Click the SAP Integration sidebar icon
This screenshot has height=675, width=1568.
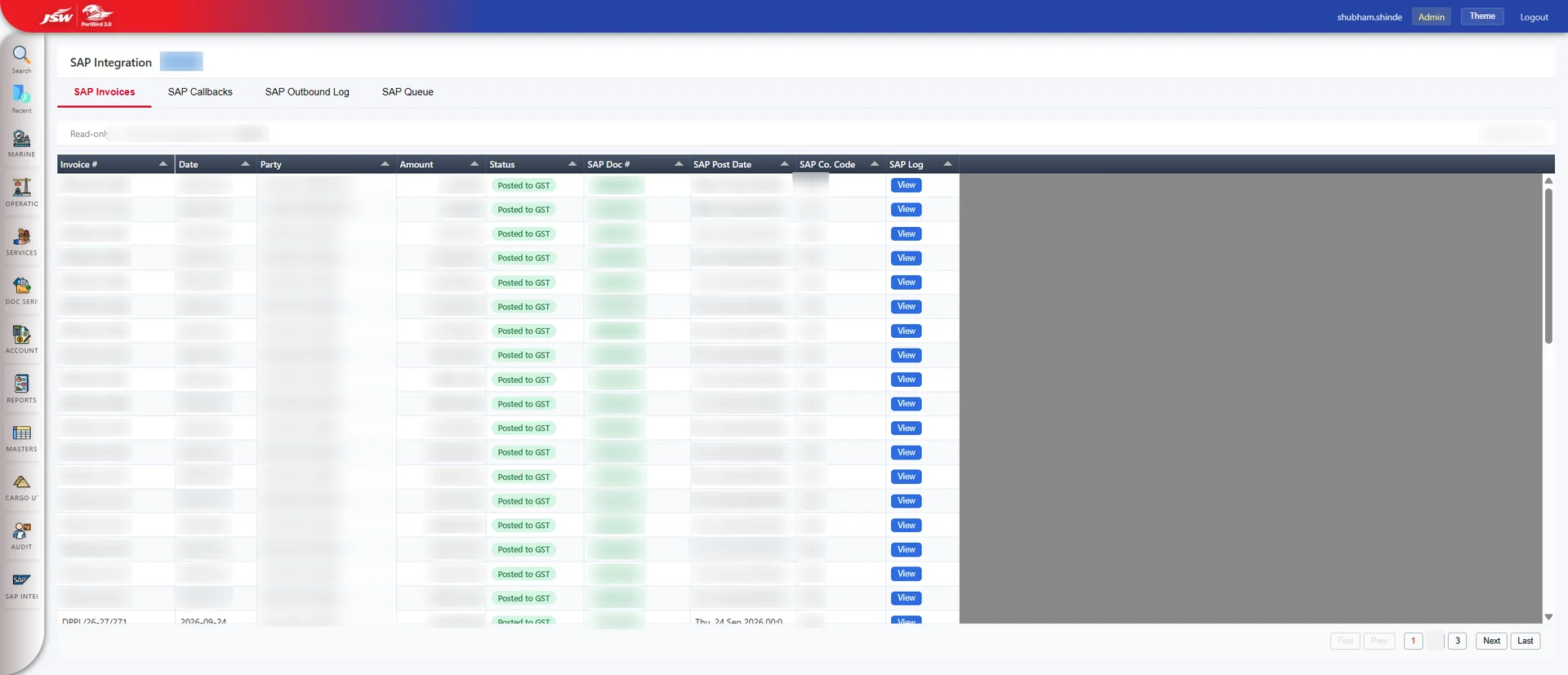[22, 580]
